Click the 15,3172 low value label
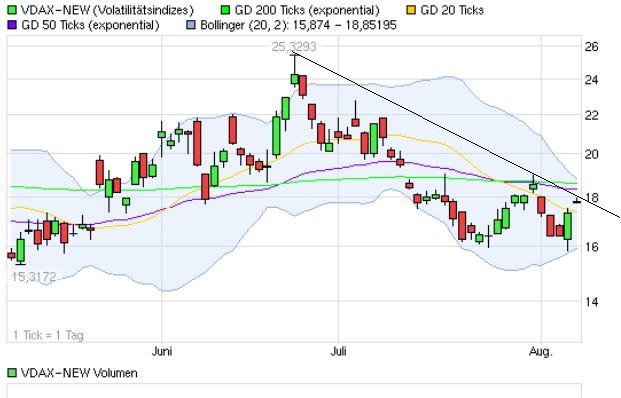 [34, 276]
